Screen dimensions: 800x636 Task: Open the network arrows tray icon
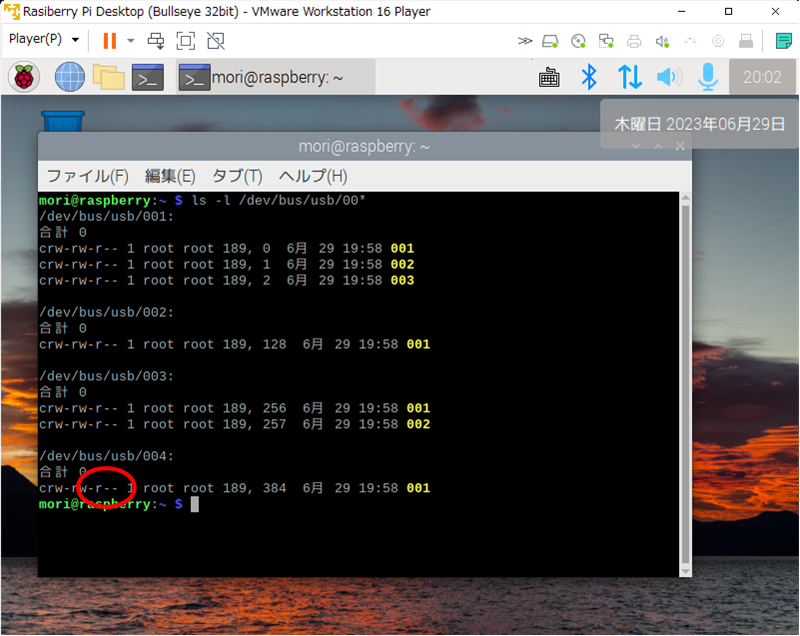pos(630,78)
